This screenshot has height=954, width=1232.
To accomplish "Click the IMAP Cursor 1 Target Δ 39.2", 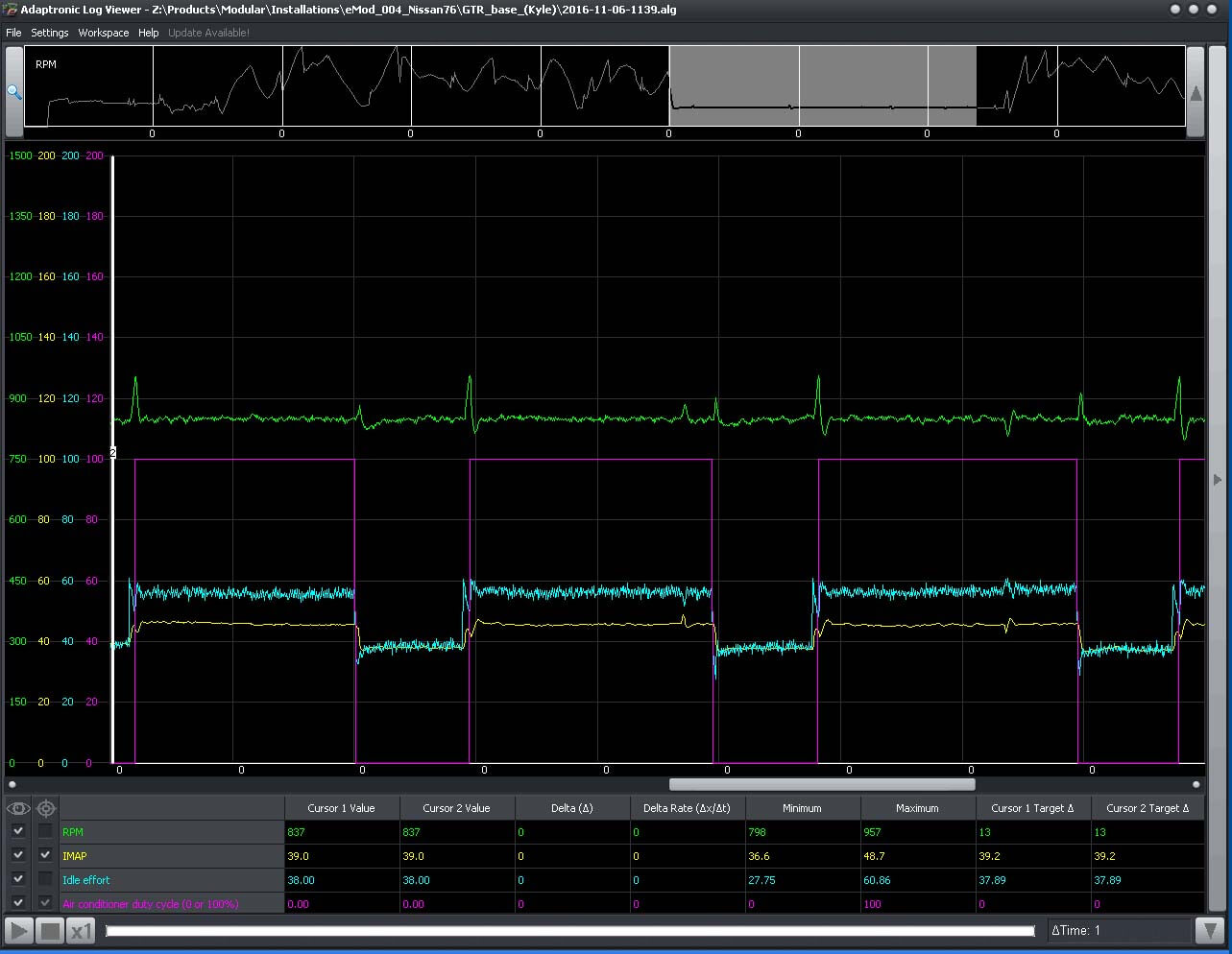I will [989, 856].
